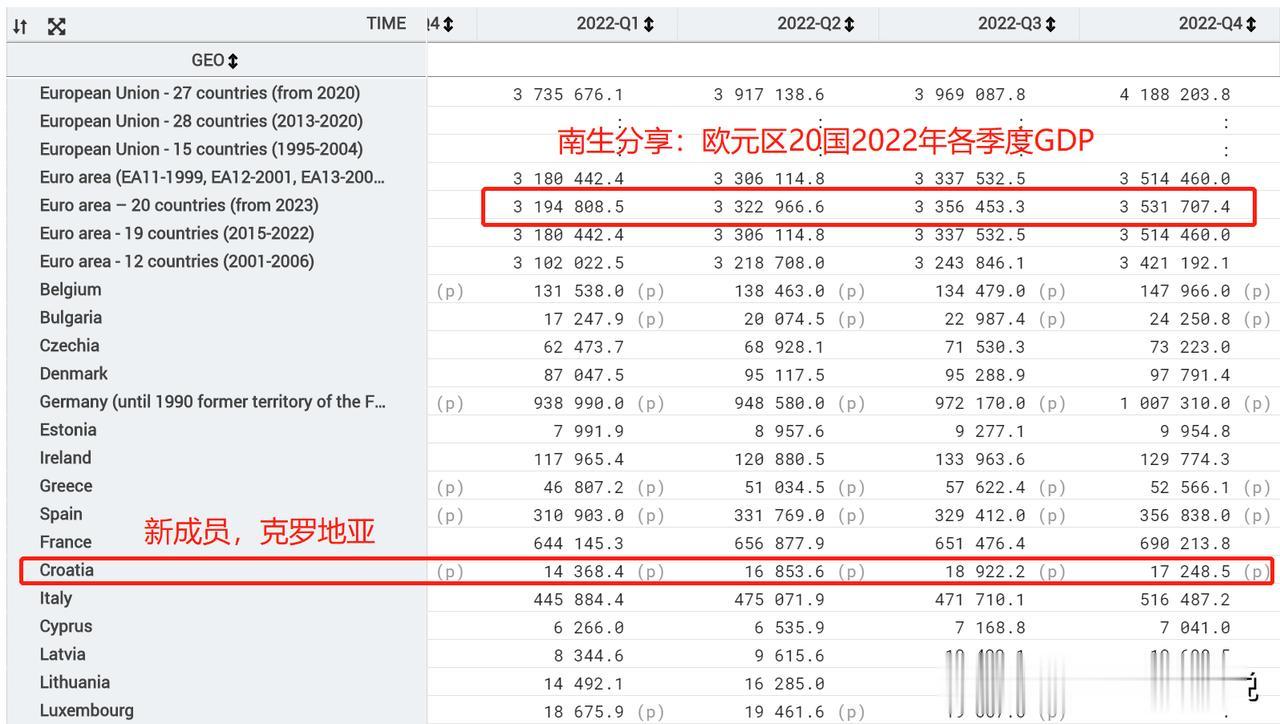Click Spain 2022-Q4 value 356 838.0
This screenshot has height=724, width=1280.
1187,515
